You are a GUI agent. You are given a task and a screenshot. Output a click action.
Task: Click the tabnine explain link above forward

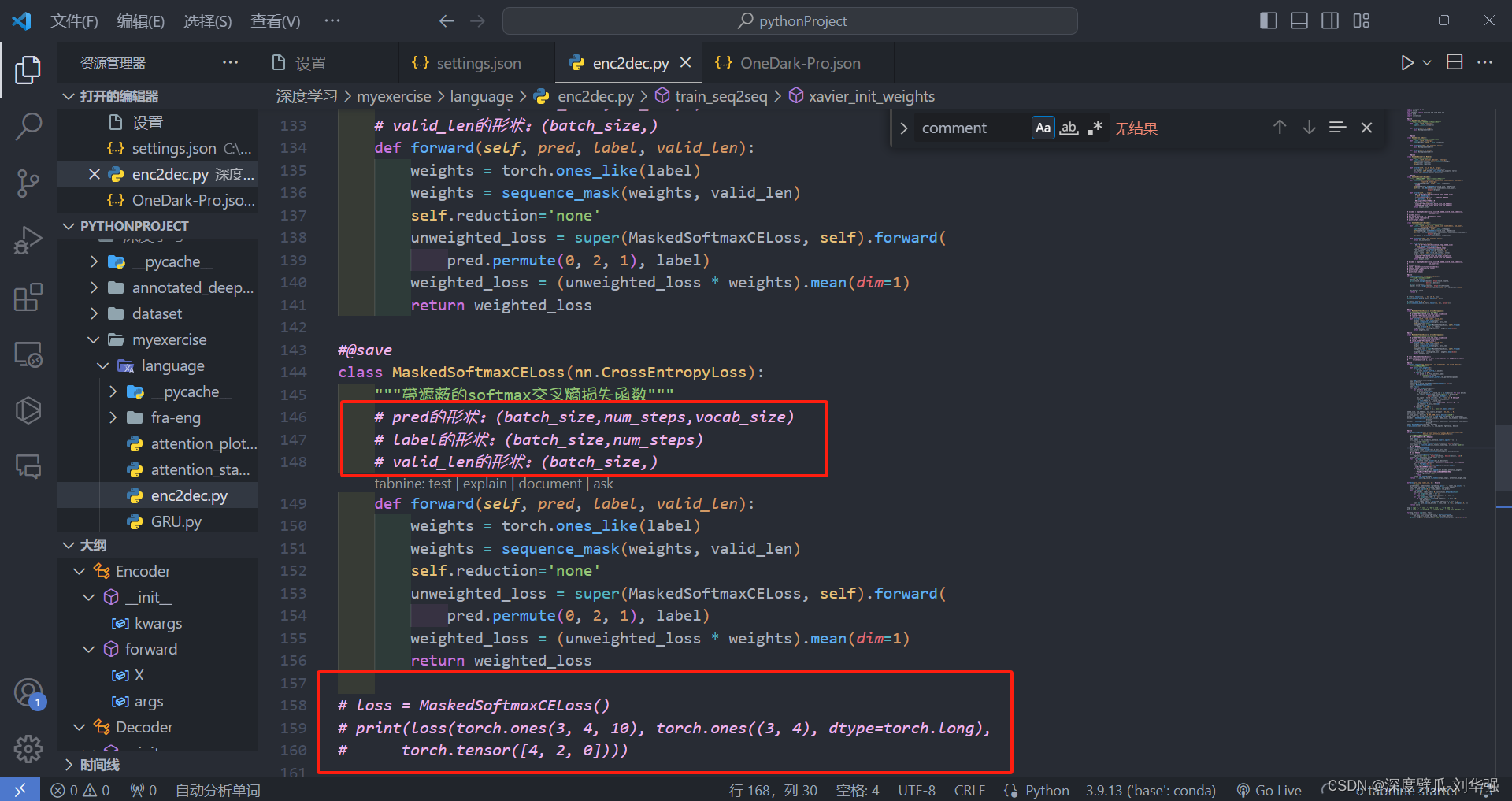[x=484, y=483]
